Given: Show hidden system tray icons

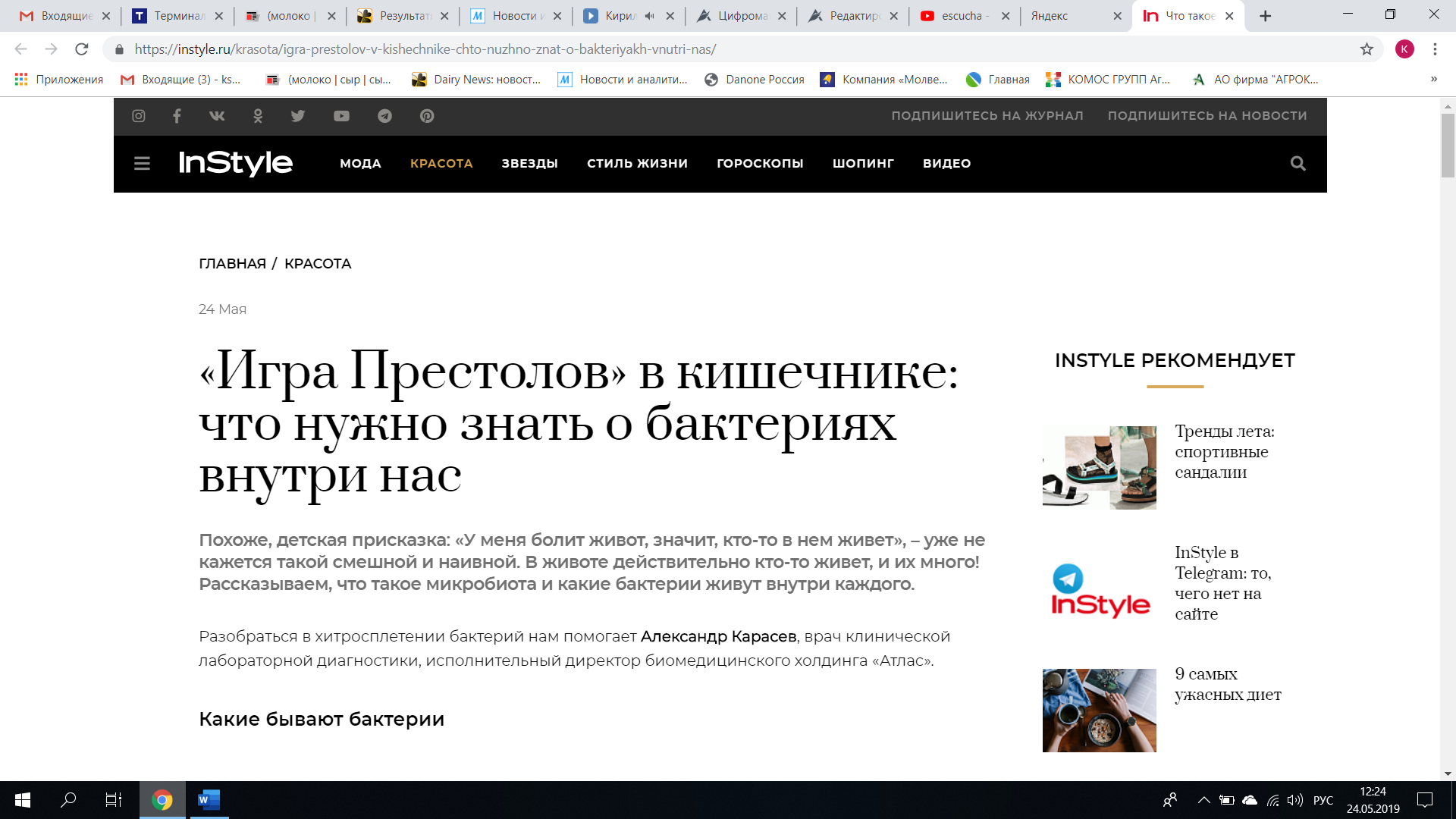Looking at the screenshot, I should pos(1203,800).
